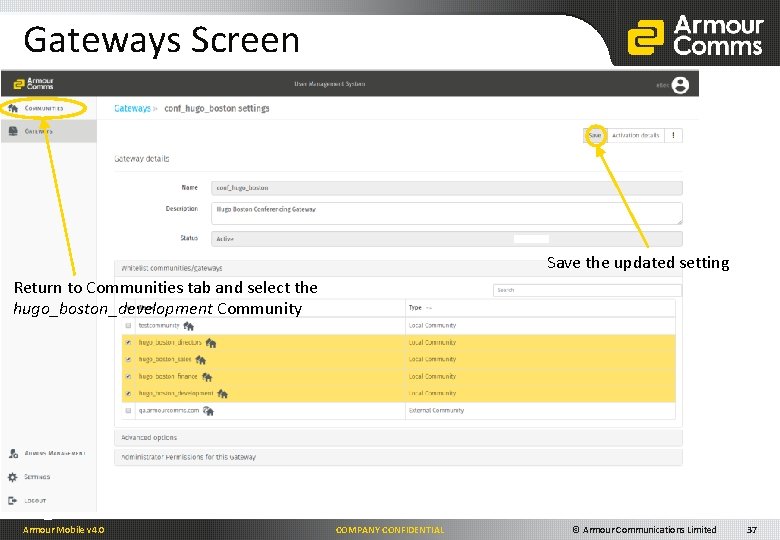The image size is (780, 540).
Task: Select the hugo_boston_directors name text
Action: click(170, 342)
